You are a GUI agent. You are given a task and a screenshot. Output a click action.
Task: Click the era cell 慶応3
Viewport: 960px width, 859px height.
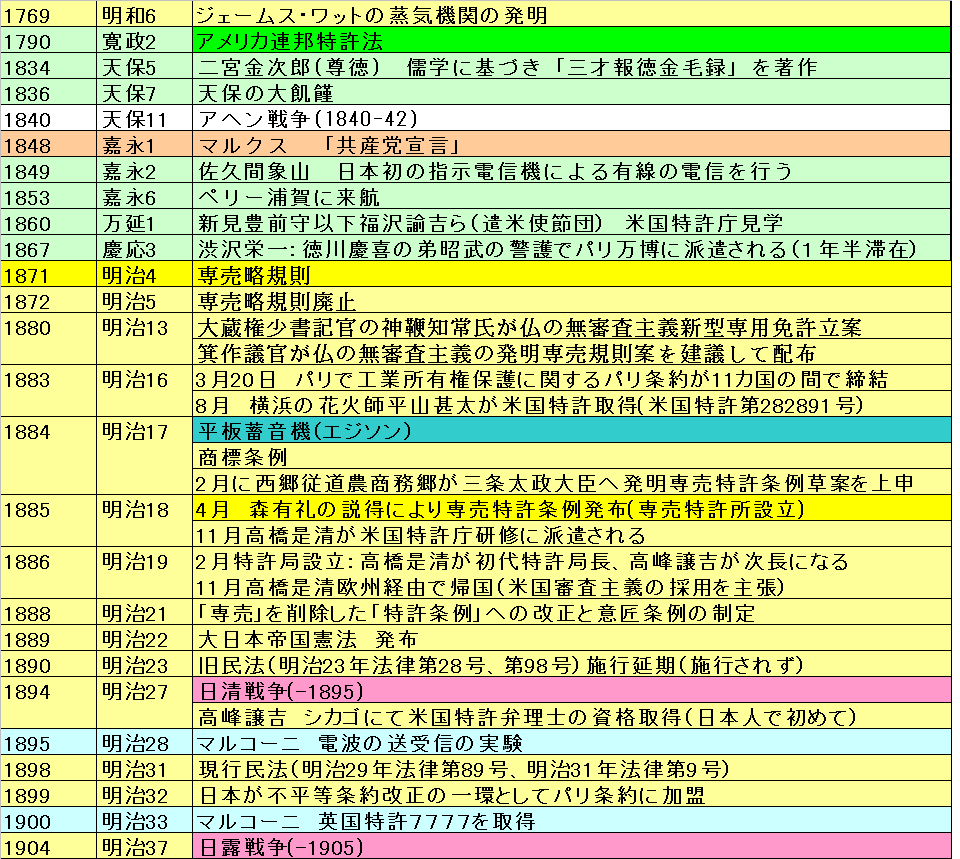(x=144, y=250)
